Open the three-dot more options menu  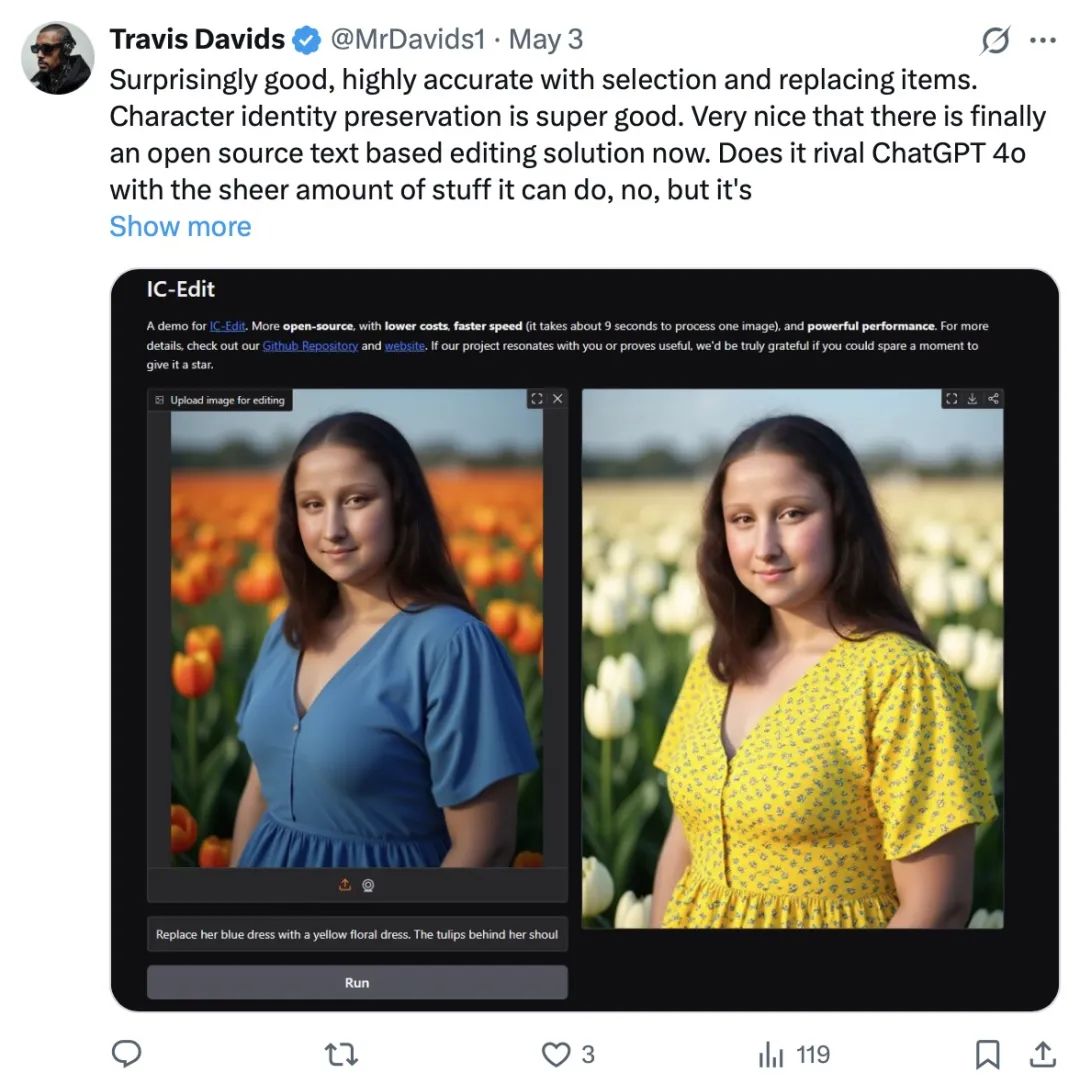[x=1042, y=40]
